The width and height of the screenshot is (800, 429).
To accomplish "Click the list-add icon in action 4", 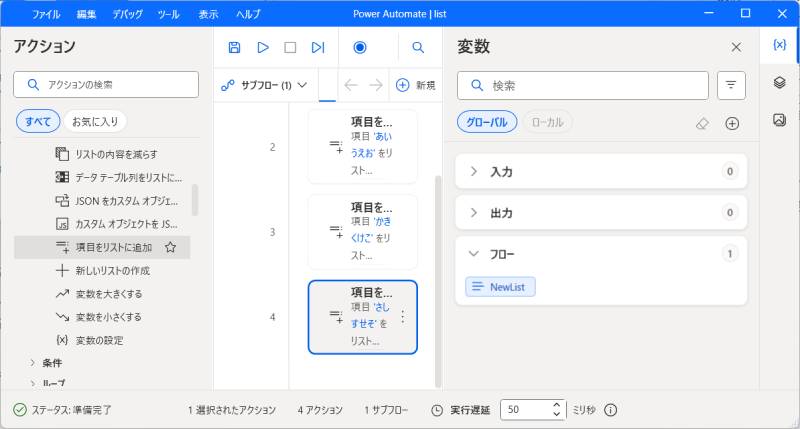I will (336, 317).
